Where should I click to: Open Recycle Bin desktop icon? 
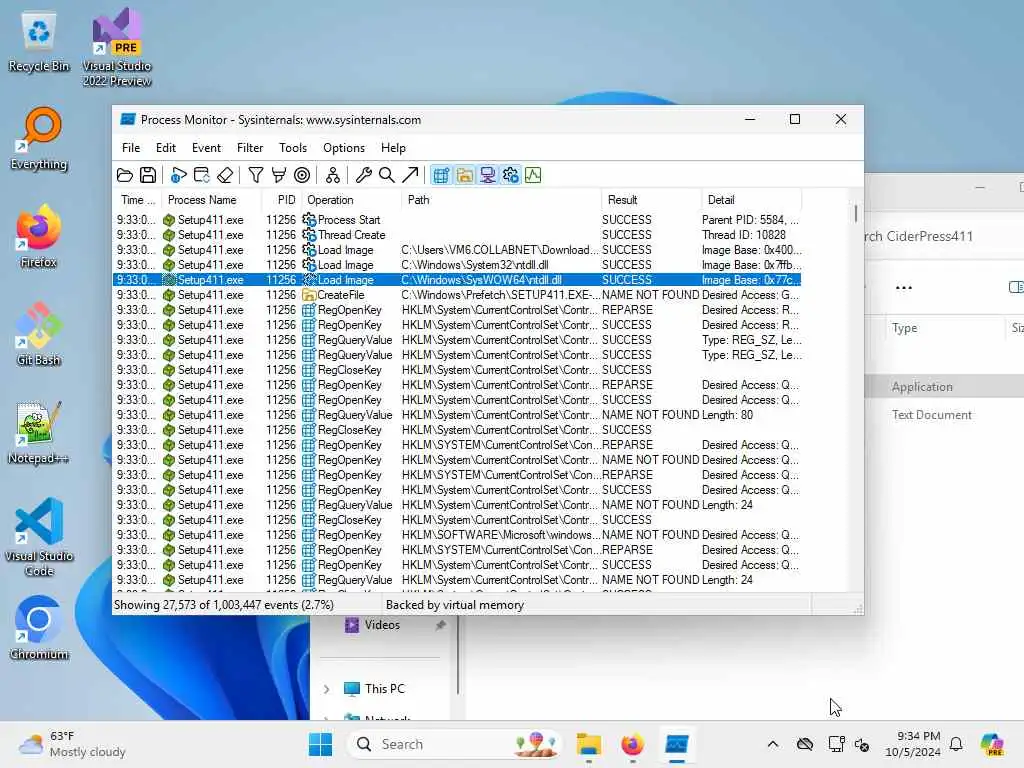pyautogui.click(x=39, y=42)
